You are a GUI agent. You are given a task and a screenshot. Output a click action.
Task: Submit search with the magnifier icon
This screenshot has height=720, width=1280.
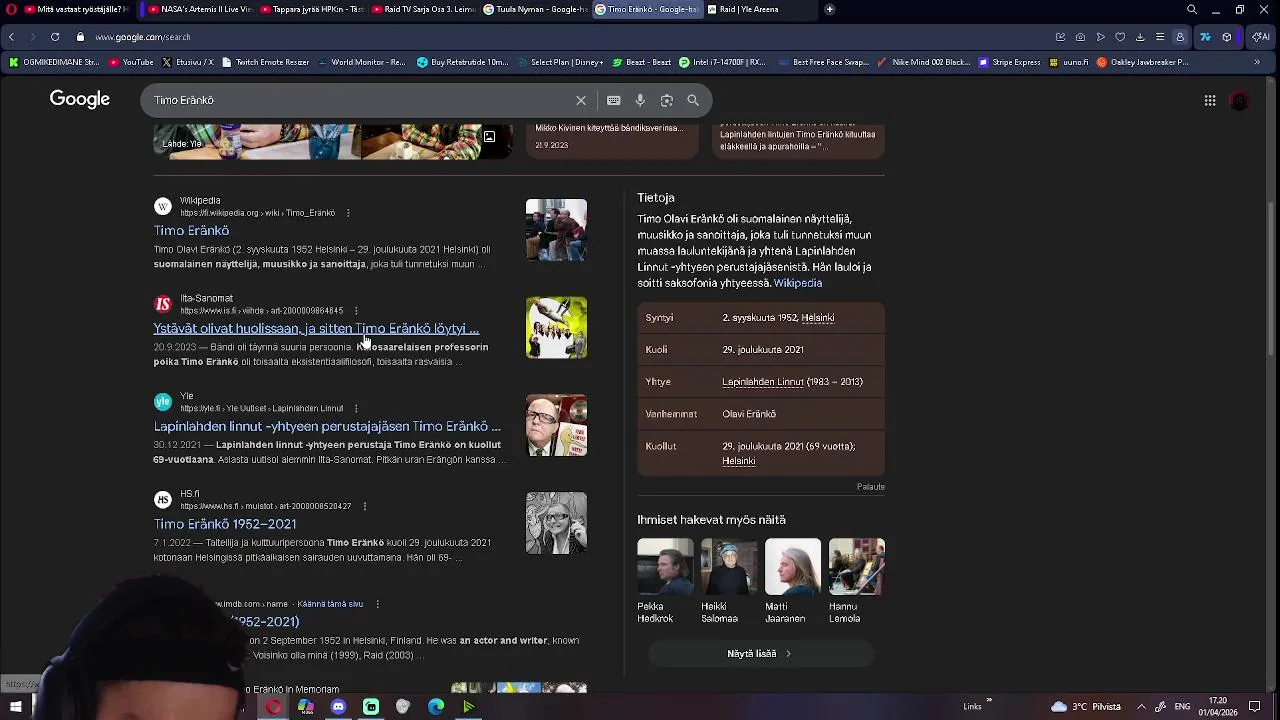click(x=693, y=100)
